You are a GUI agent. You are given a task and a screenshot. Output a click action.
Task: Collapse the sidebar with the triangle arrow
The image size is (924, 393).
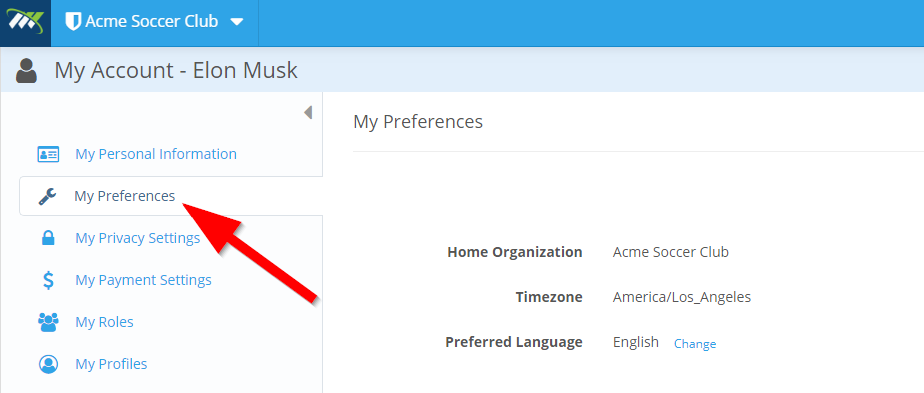coord(308,113)
